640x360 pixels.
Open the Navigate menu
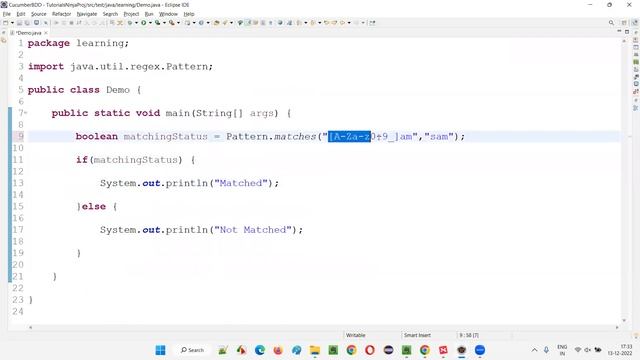pos(87,14)
